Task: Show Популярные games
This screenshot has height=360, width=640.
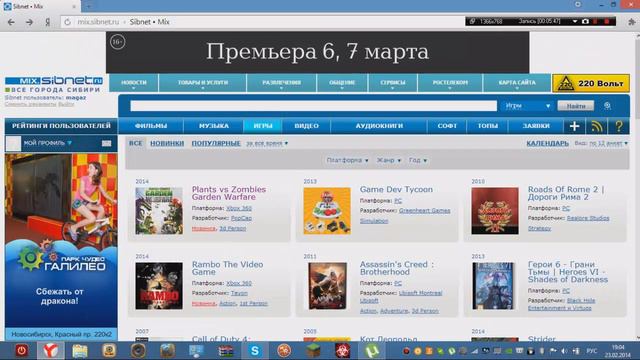Action: tap(216, 143)
